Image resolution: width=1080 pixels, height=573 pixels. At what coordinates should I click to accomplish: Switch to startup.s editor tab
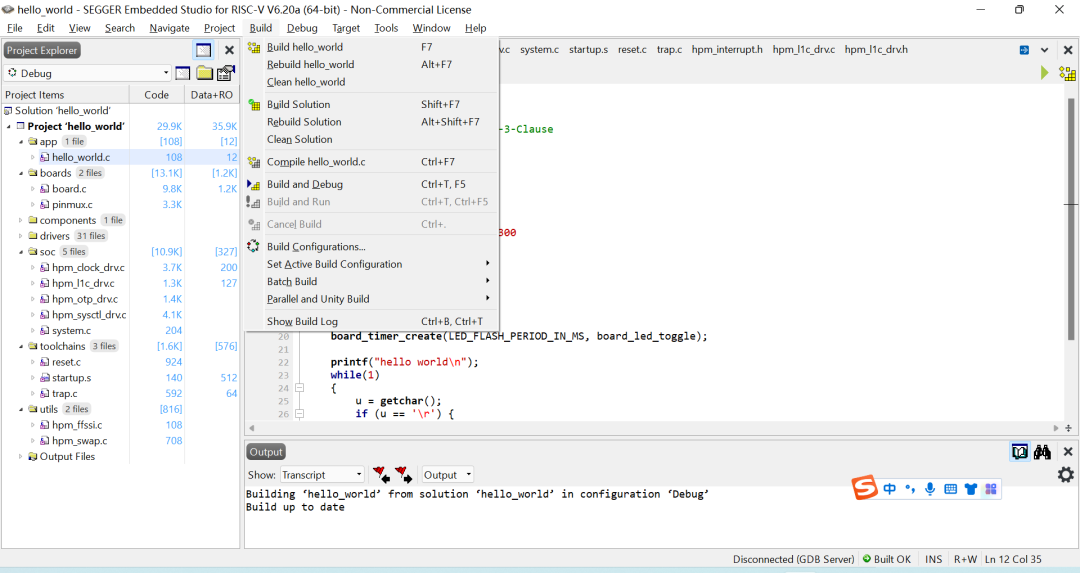588,50
